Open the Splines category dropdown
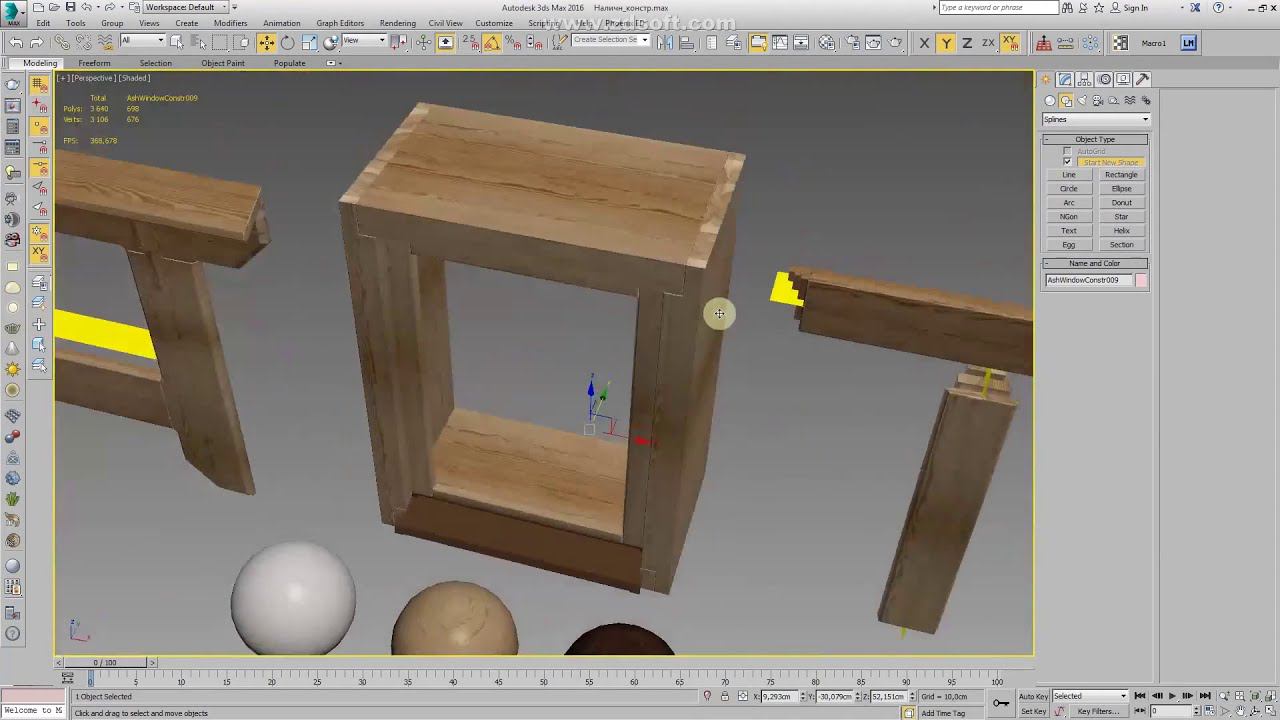The height and width of the screenshot is (720, 1280). pos(1095,119)
